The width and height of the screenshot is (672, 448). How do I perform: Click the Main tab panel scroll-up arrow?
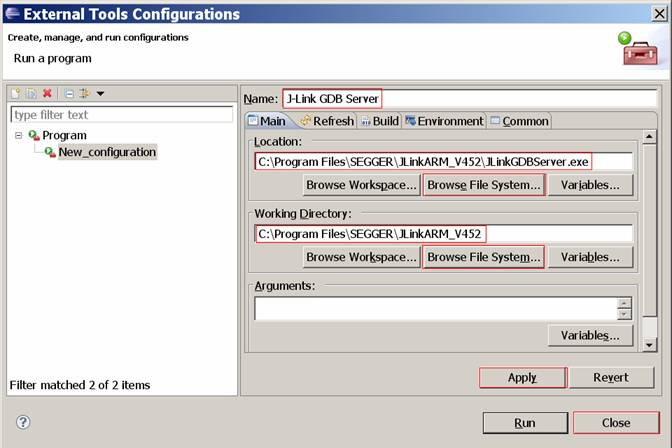649,137
